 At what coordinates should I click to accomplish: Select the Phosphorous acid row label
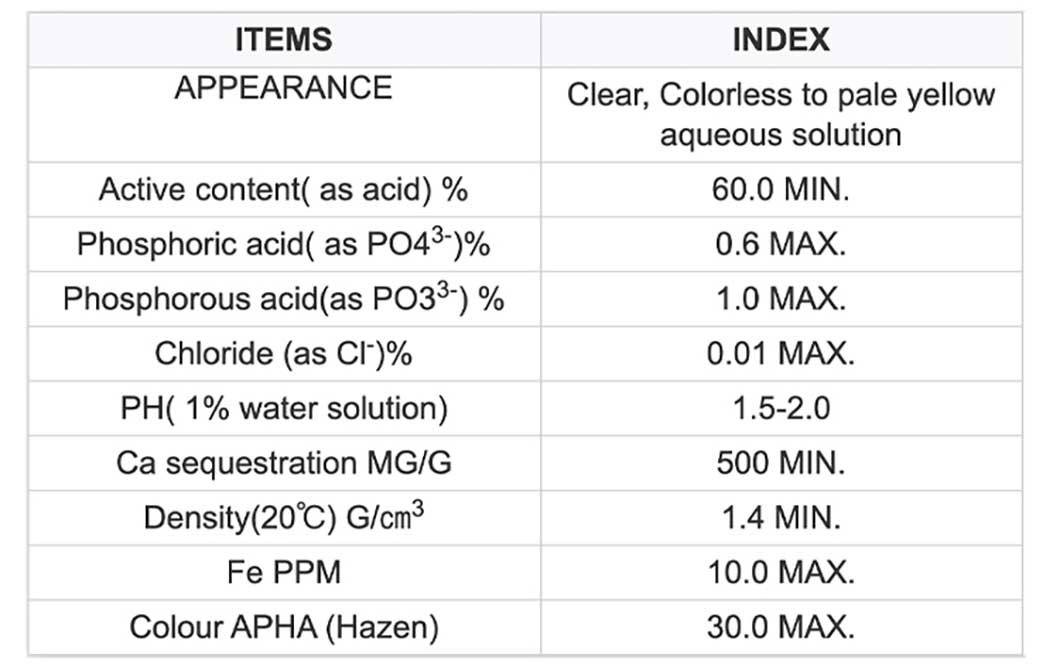pos(283,299)
